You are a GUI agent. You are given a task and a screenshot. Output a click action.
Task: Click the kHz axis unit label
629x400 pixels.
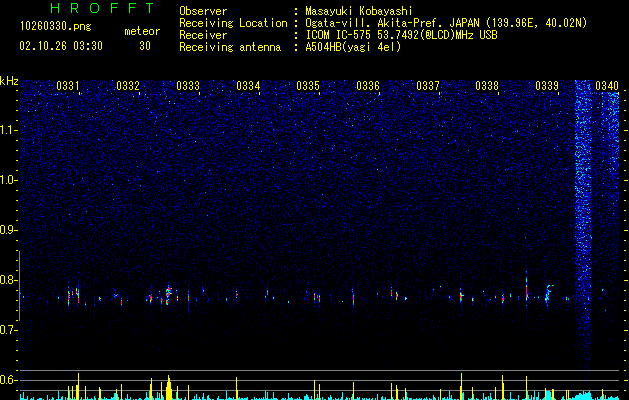pyautogui.click(x=9, y=81)
